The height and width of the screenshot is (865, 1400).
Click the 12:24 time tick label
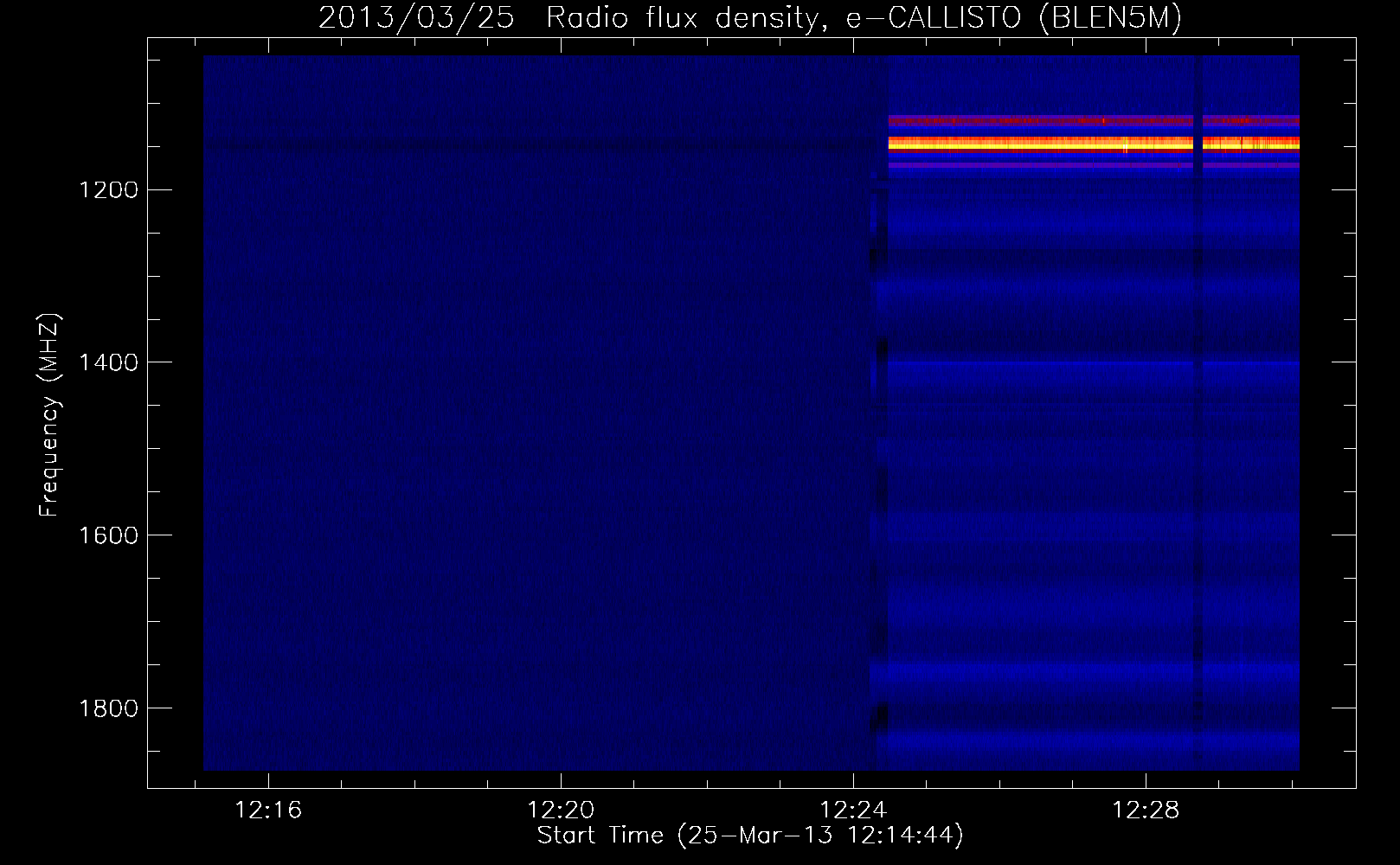853,811
